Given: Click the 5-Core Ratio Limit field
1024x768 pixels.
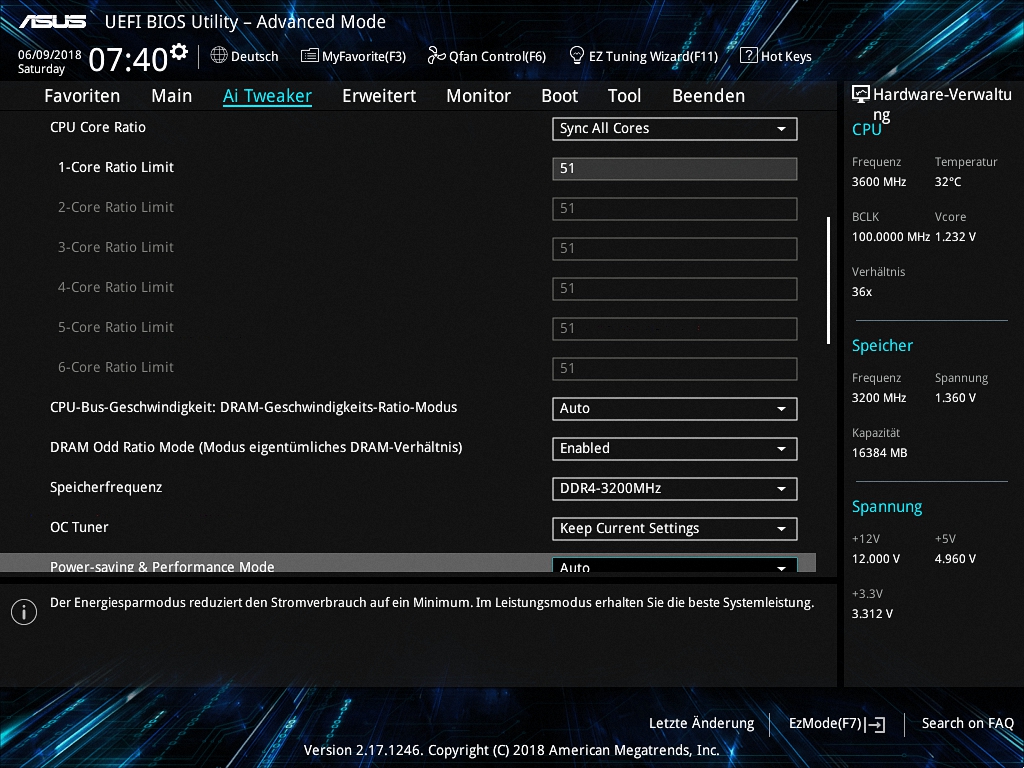Looking at the screenshot, I should 675,328.
